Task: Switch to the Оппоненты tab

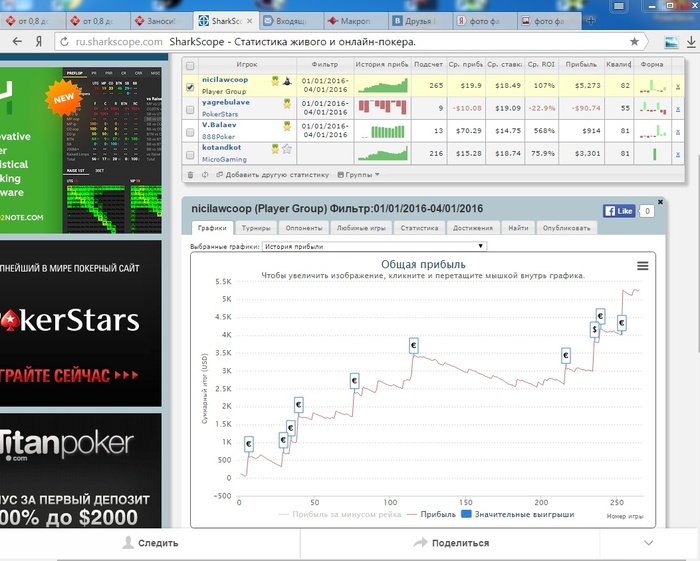Action: [304, 228]
